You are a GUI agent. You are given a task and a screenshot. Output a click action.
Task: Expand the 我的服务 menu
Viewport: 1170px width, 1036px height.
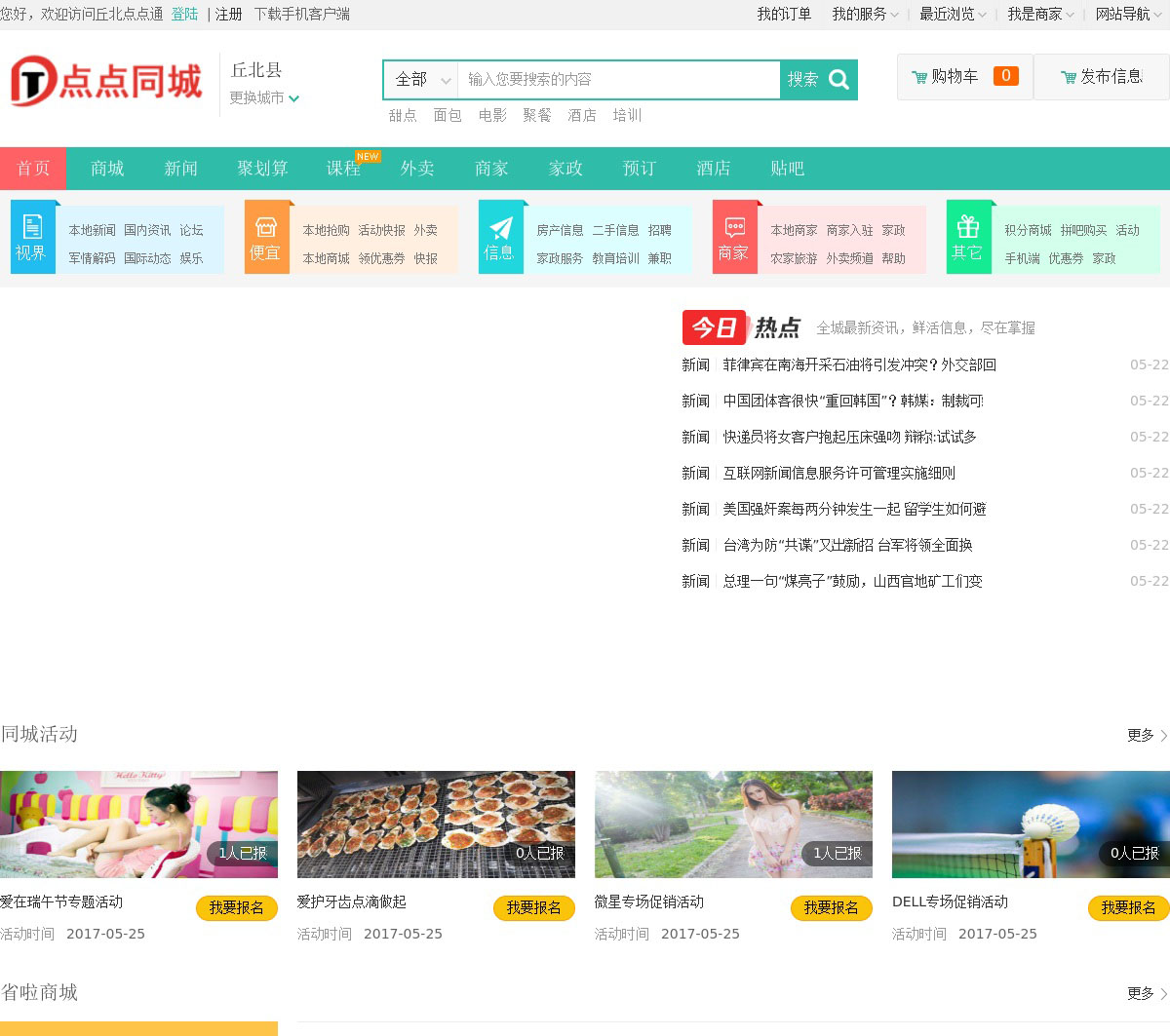click(x=865, y=14)
